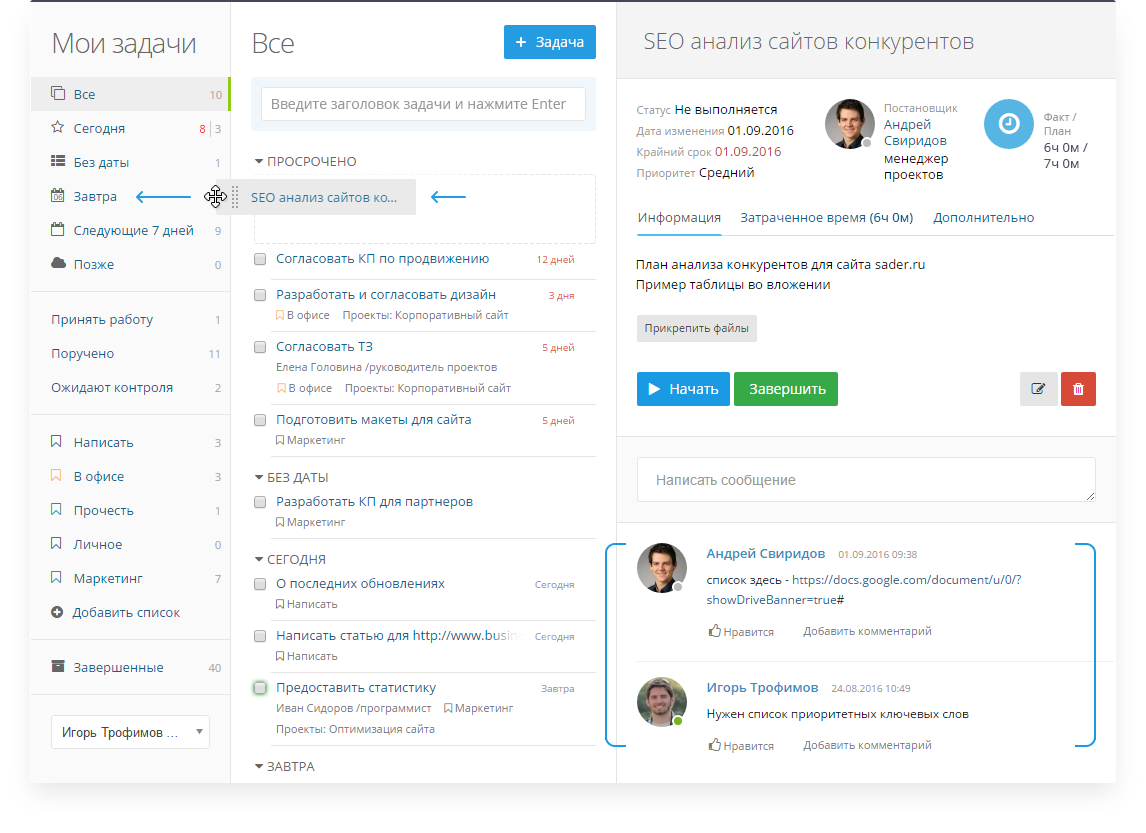1146x833 pixels.
Task: Click the plus icon "Добавить список"
Action: pyautogui.click(x=58, y=612)
